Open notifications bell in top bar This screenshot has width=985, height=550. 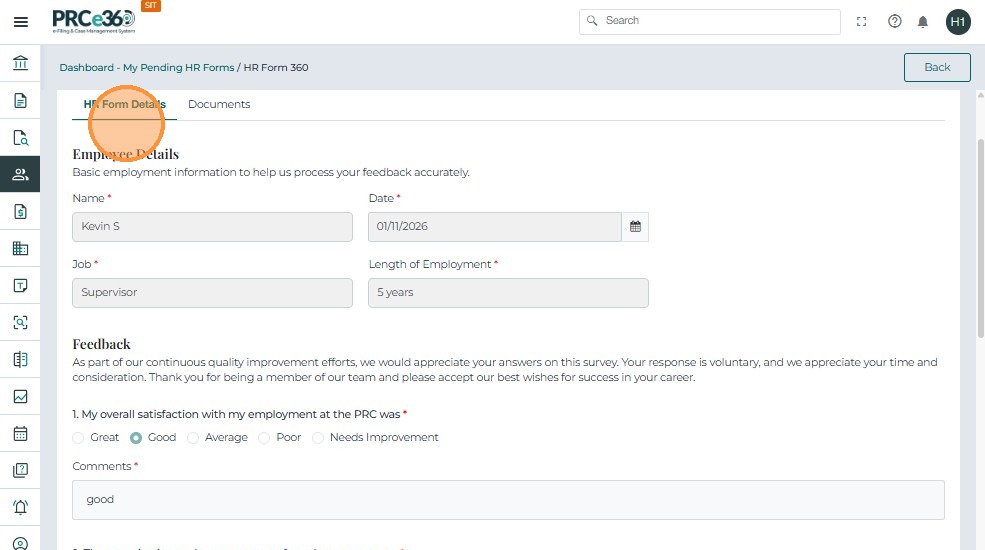pos(923,22)
